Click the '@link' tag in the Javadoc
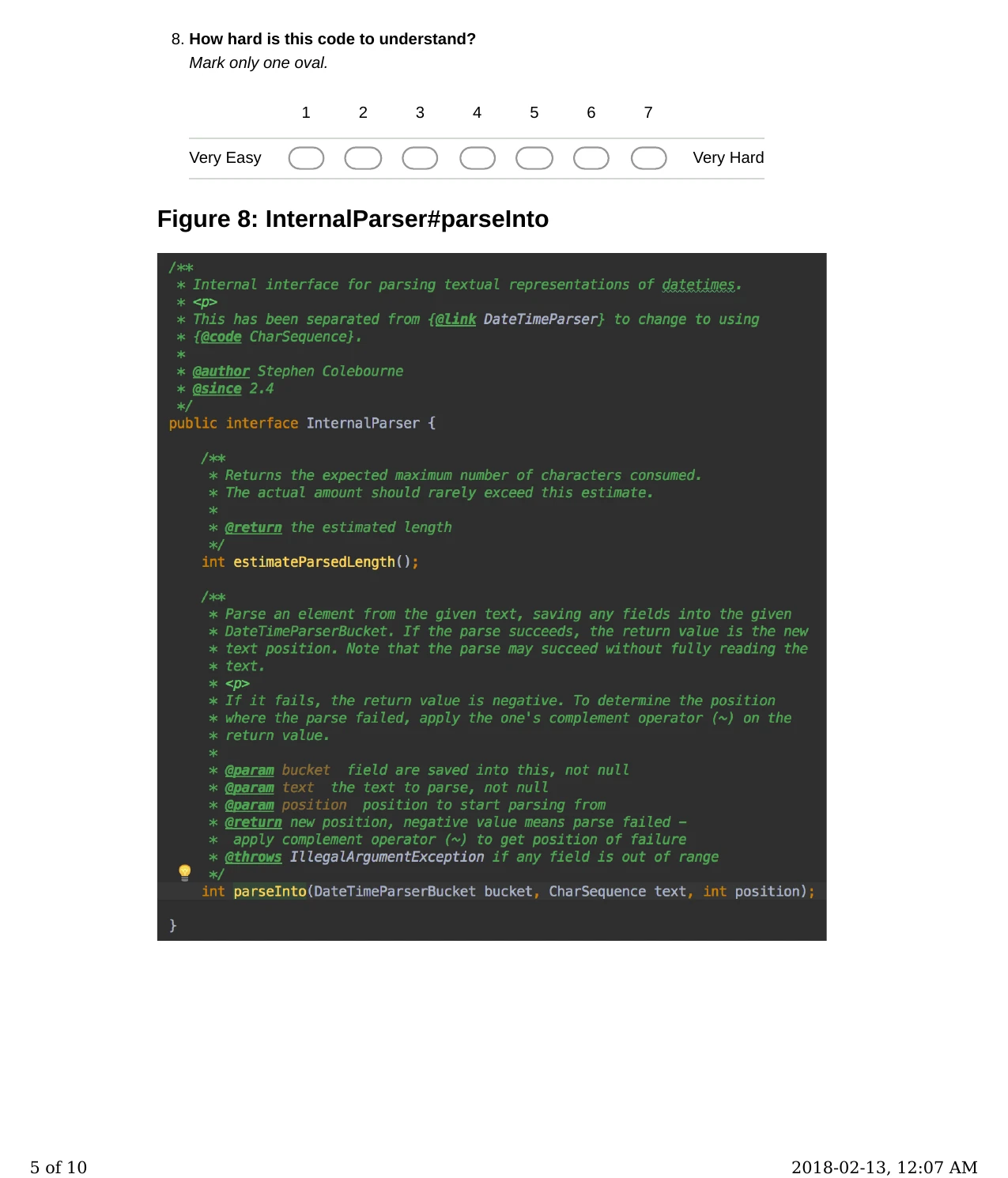This screenshot has height=1178, width=1008. pyautogui.click(x=455, y=319)
